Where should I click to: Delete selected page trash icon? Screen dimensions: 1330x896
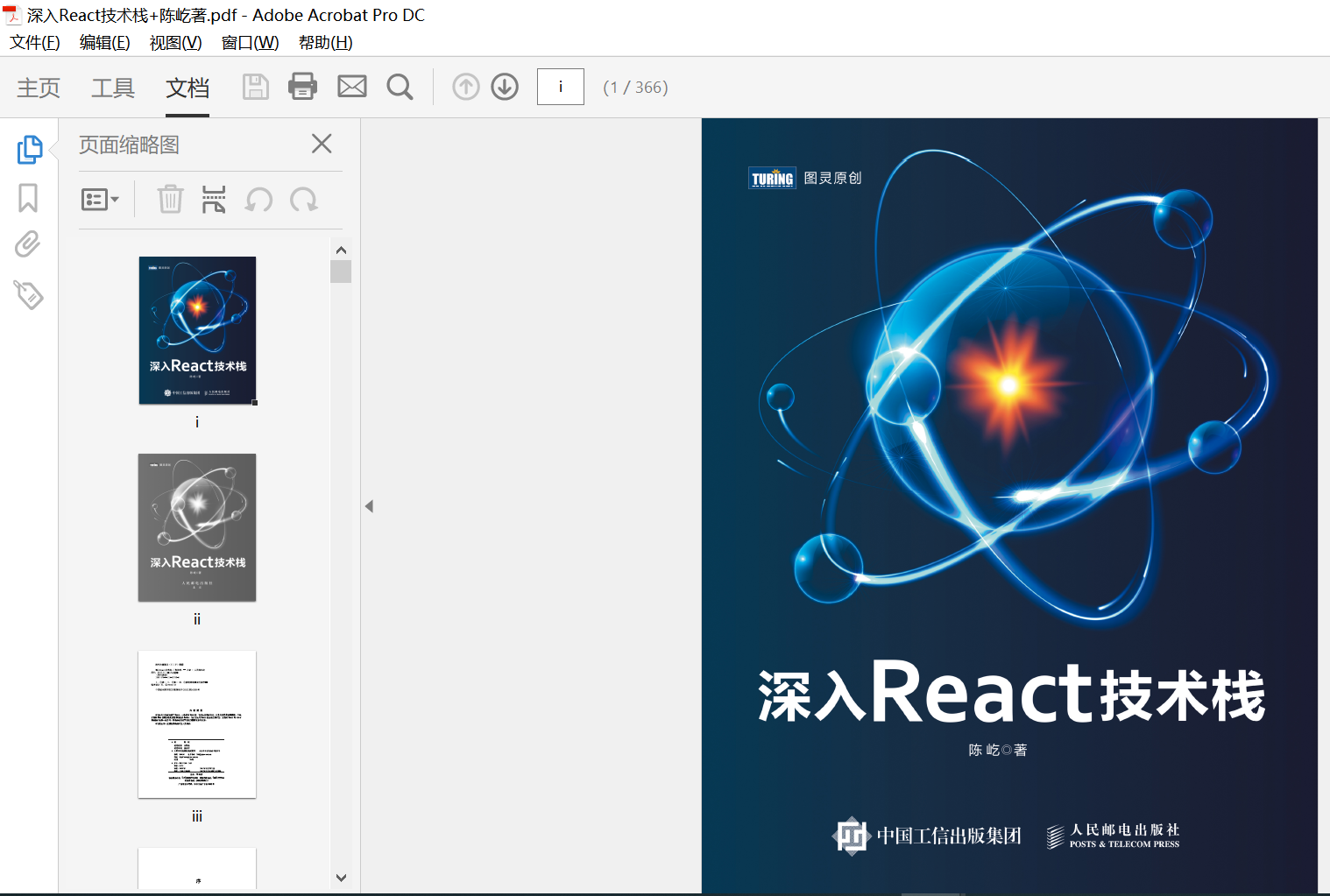point(170,200)
